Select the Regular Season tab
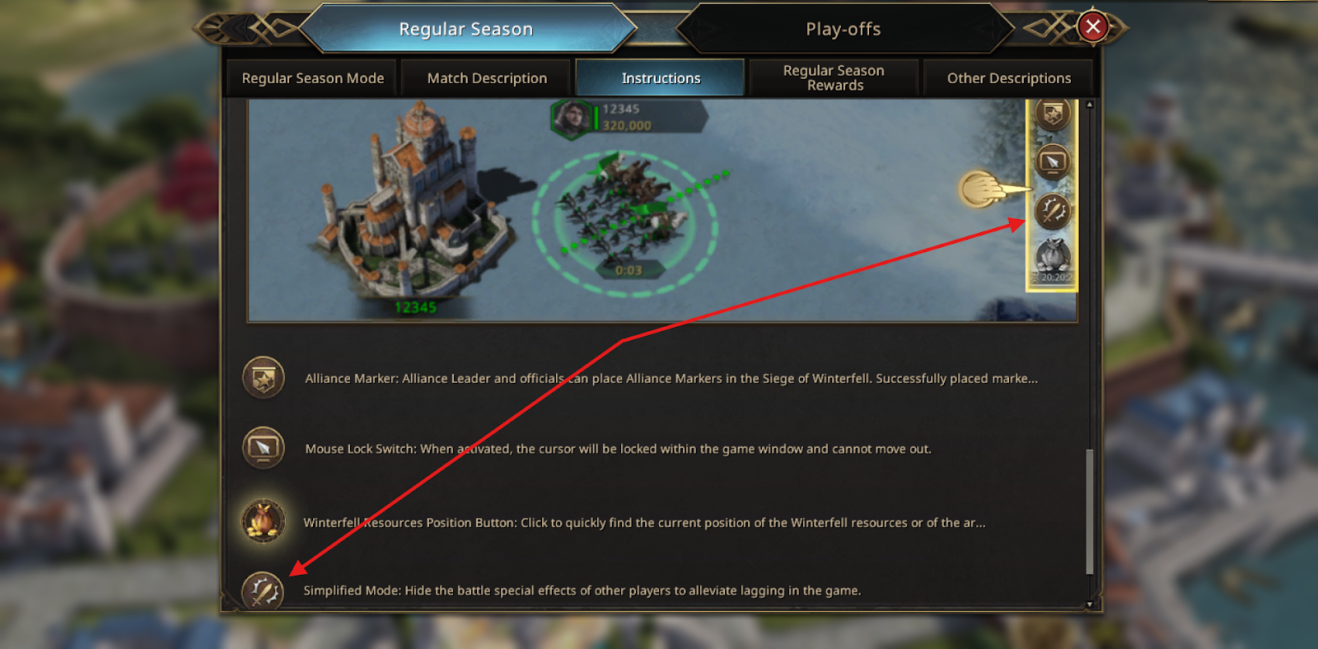Screen dimensions: 1318x649 pyautogui.click(x=465, y=29)
